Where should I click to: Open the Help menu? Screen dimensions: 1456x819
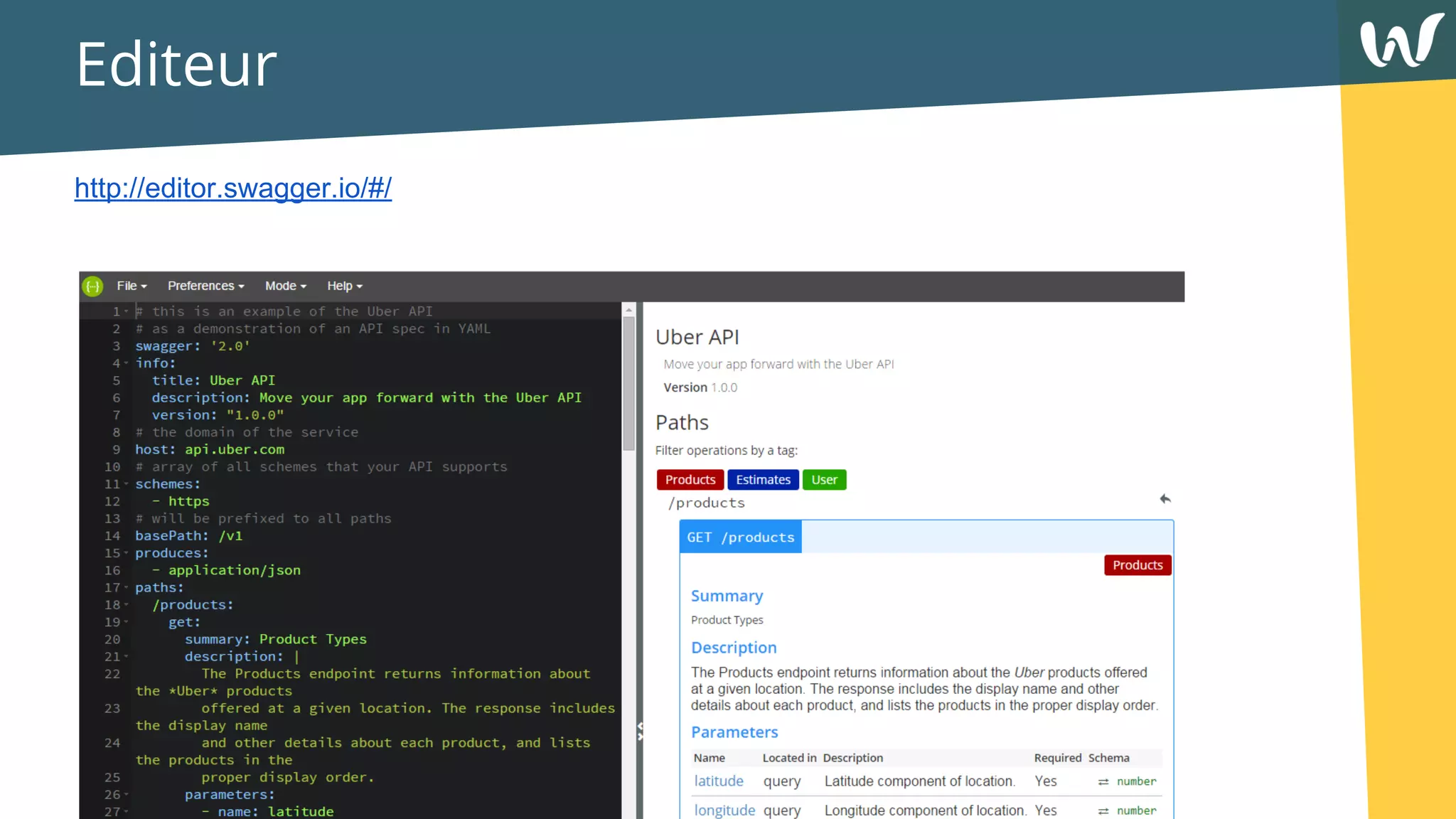(x=345, y=286)
